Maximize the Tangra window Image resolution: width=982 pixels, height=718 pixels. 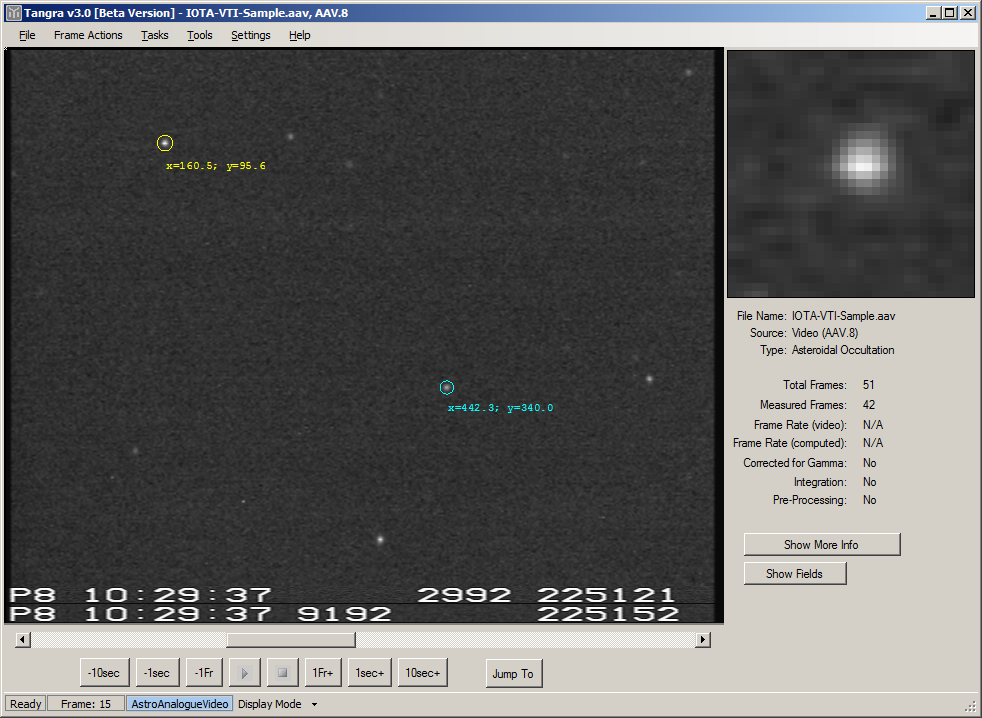point(950,13)
